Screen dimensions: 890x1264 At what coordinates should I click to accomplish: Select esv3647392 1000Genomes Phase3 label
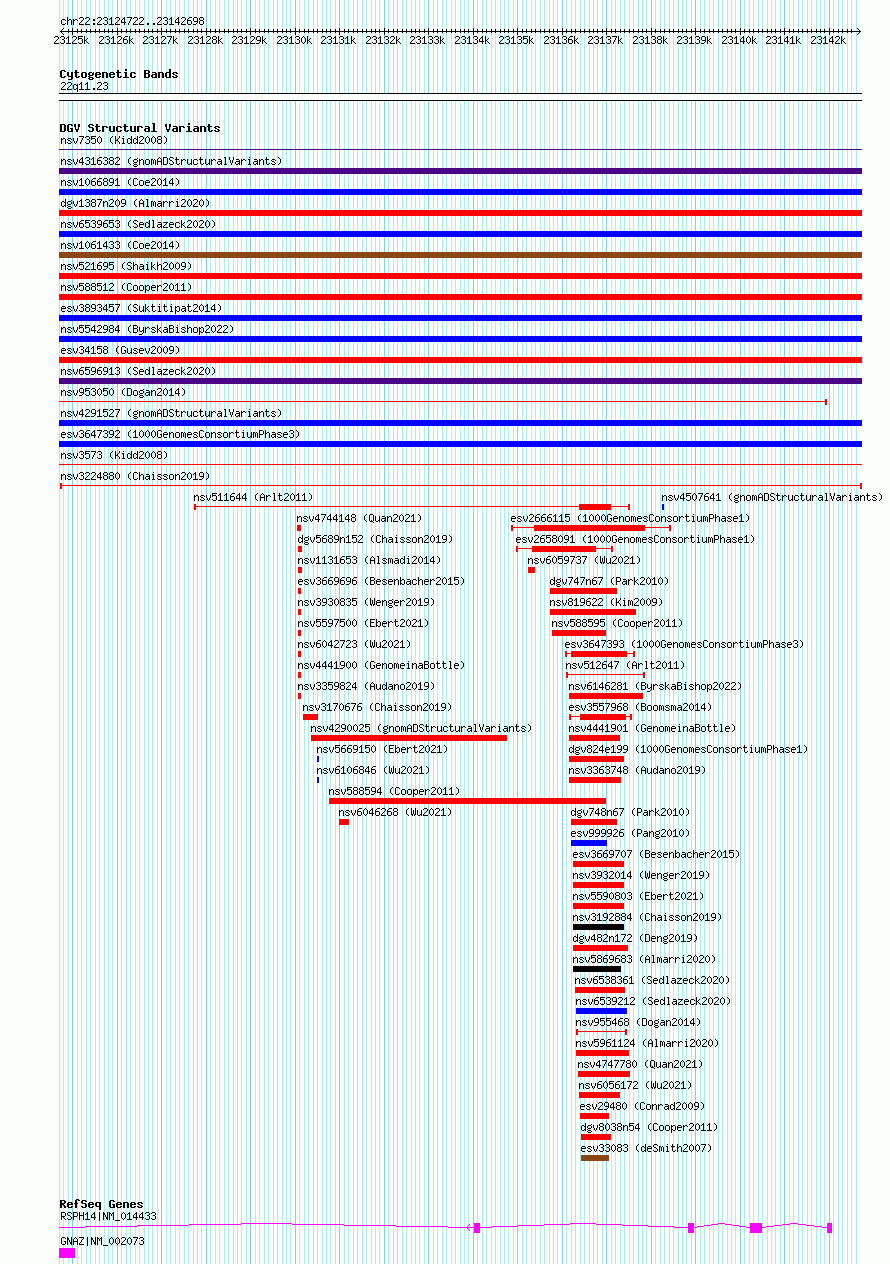(x=180, y=434)
